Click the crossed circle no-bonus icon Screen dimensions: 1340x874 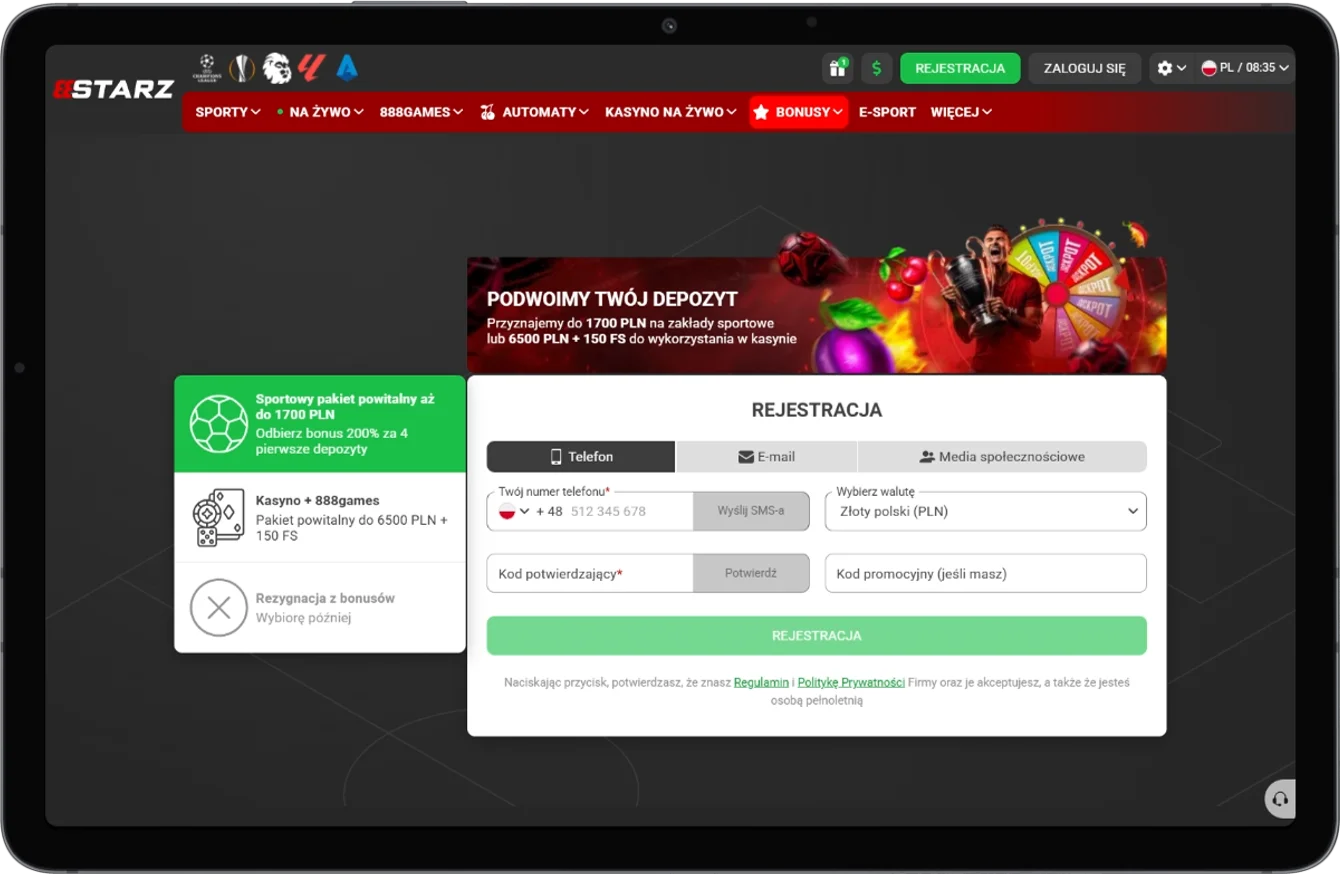219,607
